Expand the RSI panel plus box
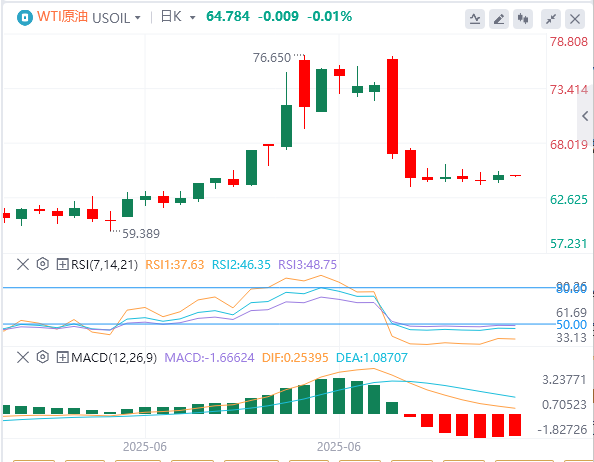The height and width of the screenshot is (462, 594). [62, 264]
